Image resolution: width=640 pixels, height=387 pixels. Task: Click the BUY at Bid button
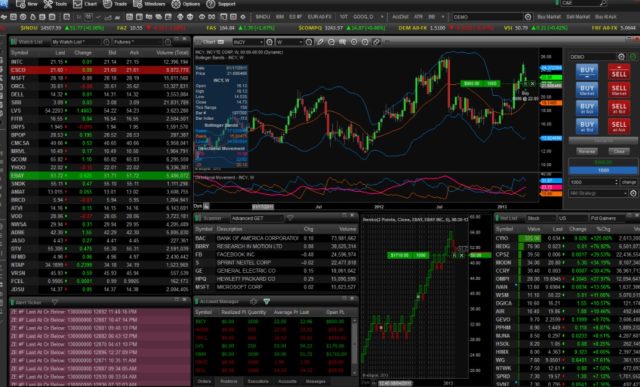click(x=587, y=126)
